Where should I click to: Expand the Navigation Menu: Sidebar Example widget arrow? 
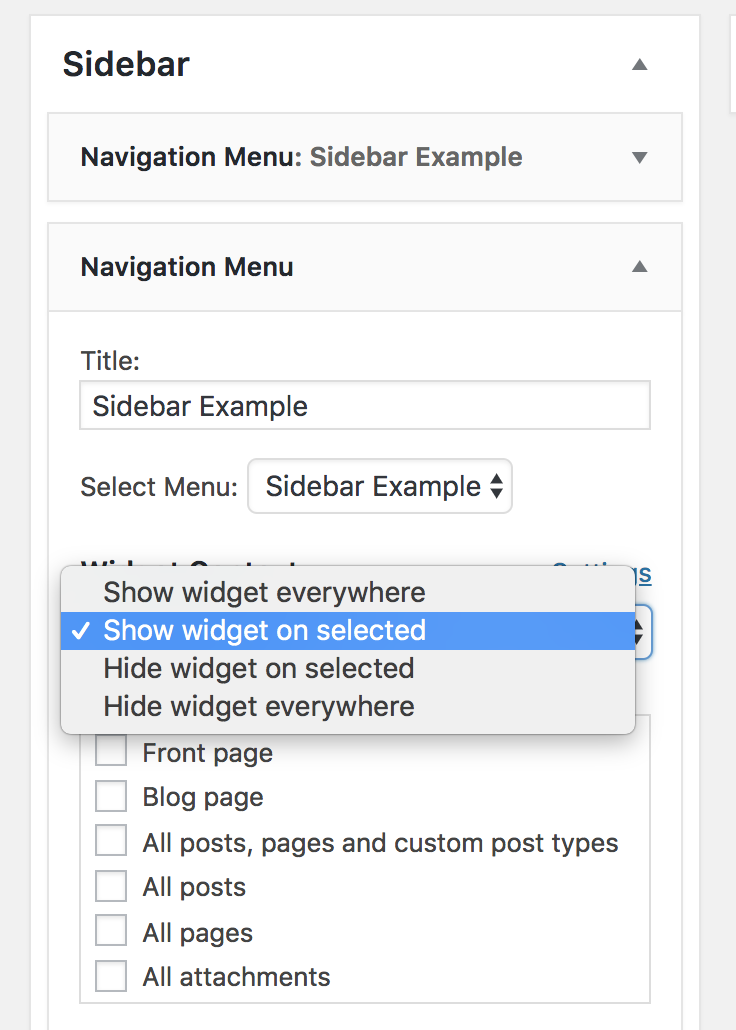tap(639, 157)
